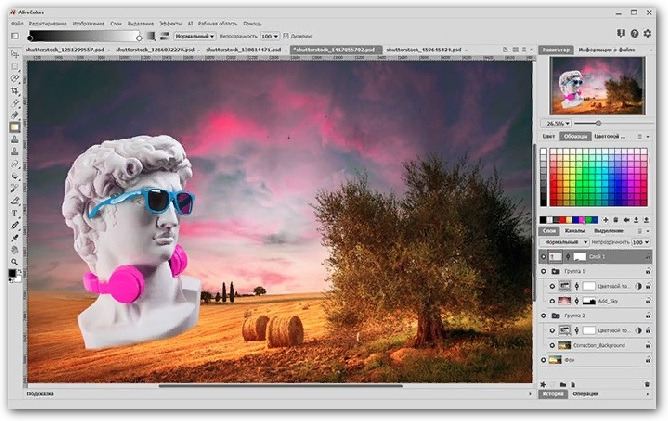
Task: Select the Text tool in left toolbar
Action: (x=15, y=212)
